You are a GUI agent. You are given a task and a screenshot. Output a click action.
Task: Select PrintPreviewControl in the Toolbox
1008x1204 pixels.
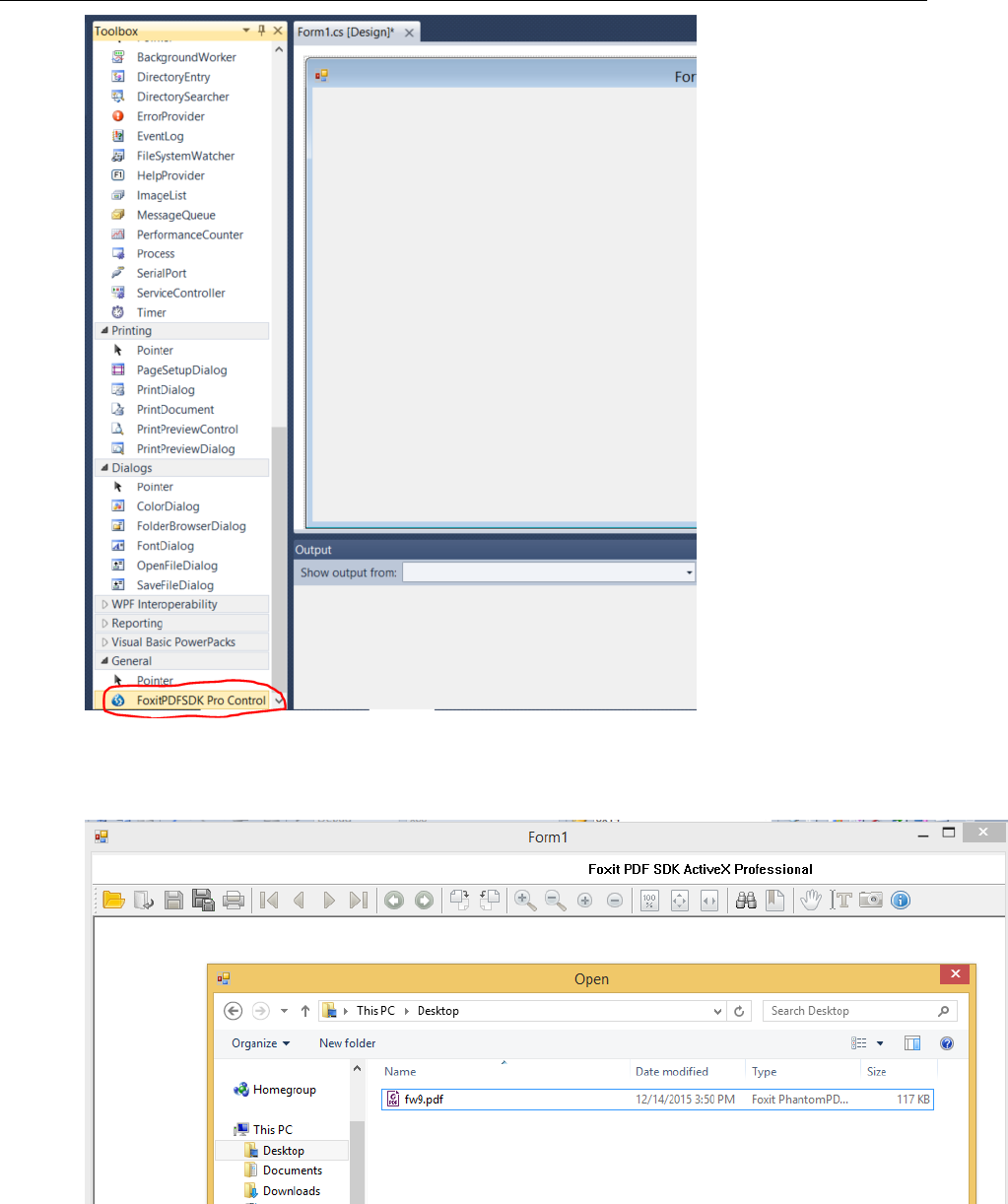pos(187,430)
